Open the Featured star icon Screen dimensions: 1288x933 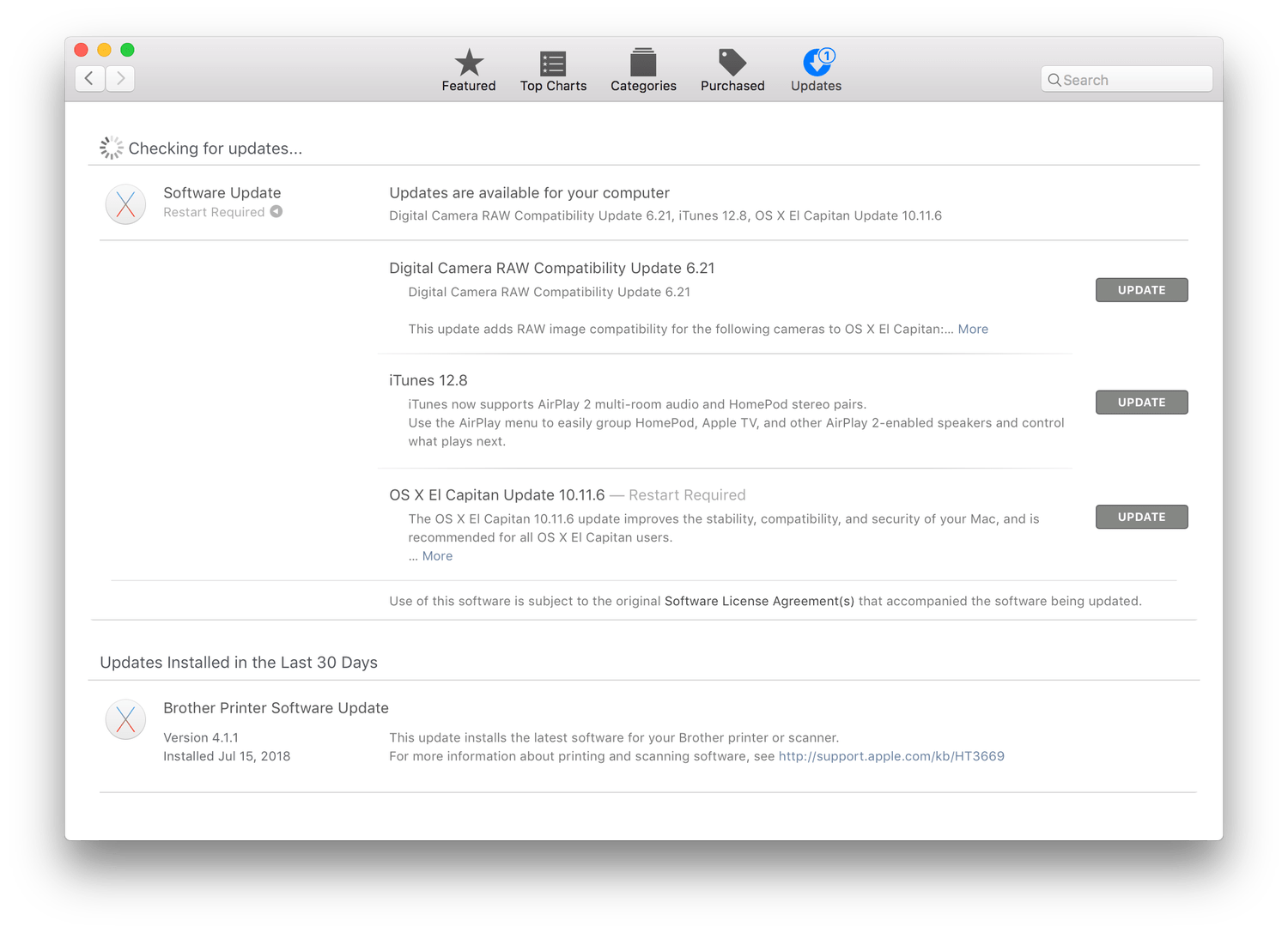click(x=469, y=62)
